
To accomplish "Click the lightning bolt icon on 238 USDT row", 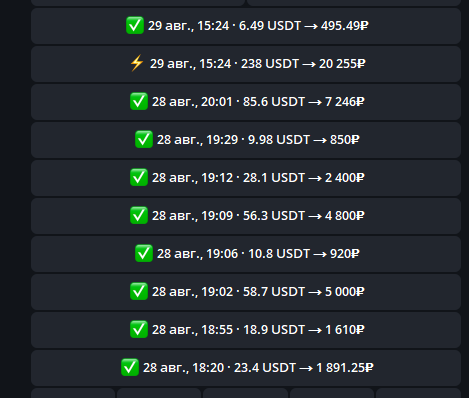I will point(137,63).
